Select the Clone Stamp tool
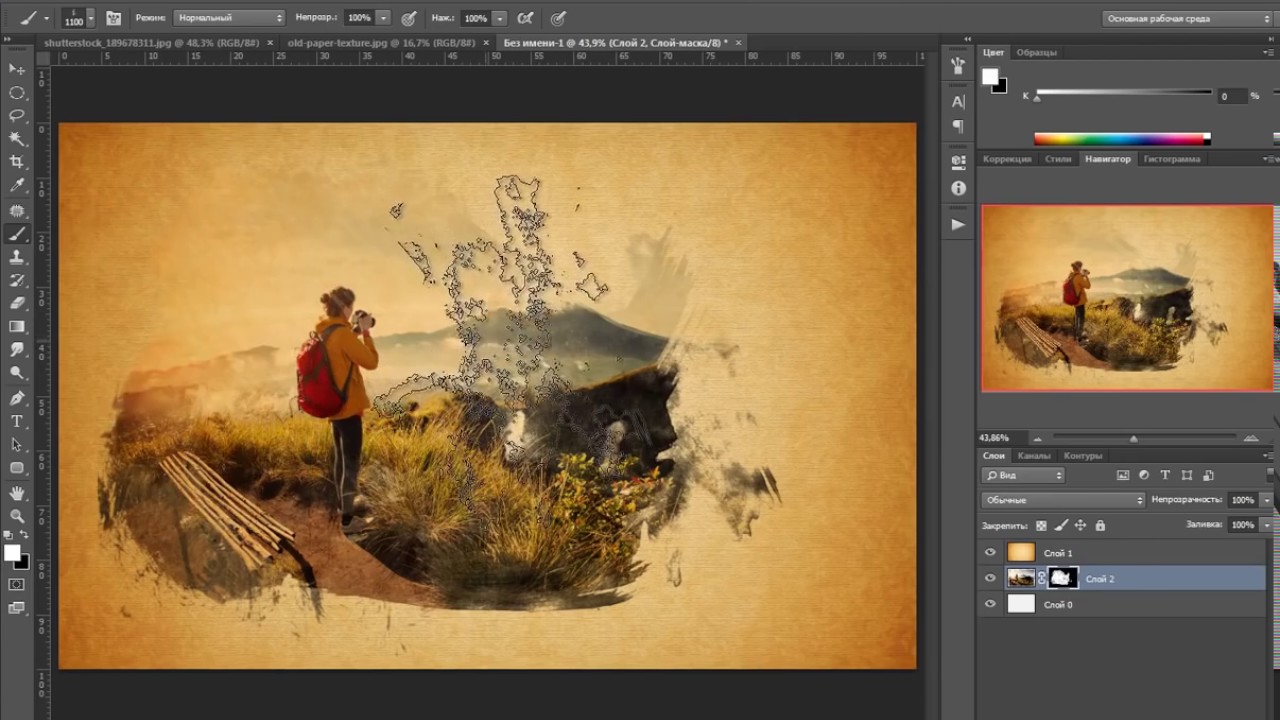This screenshot has height=720, width=1280. coord(17,258)
